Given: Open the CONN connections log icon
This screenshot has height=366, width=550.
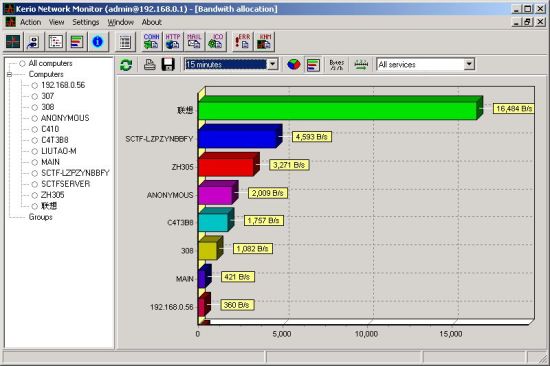Looking at the screenshot, I should pos(151,41).
